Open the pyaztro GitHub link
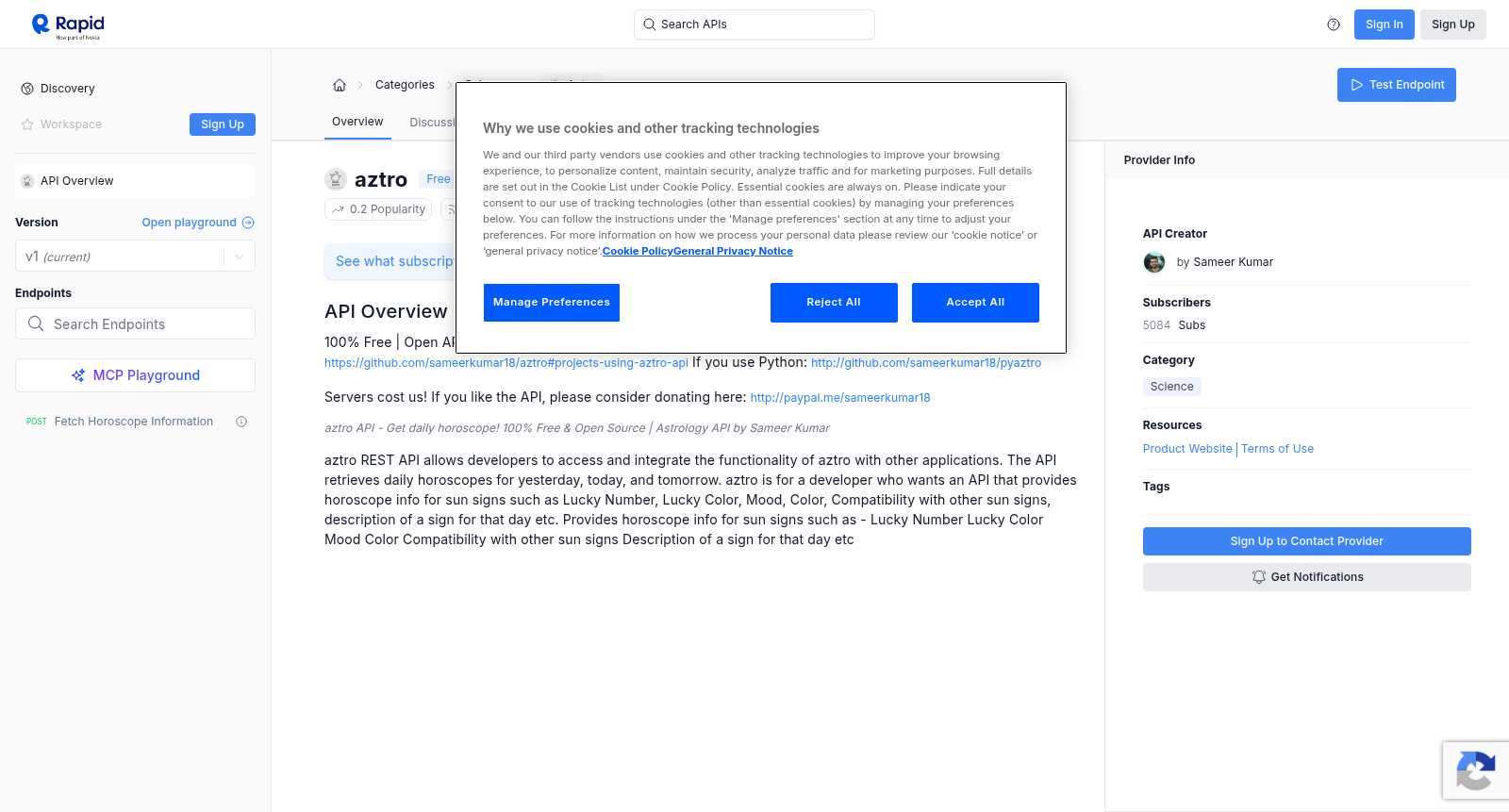 (926, 363)
